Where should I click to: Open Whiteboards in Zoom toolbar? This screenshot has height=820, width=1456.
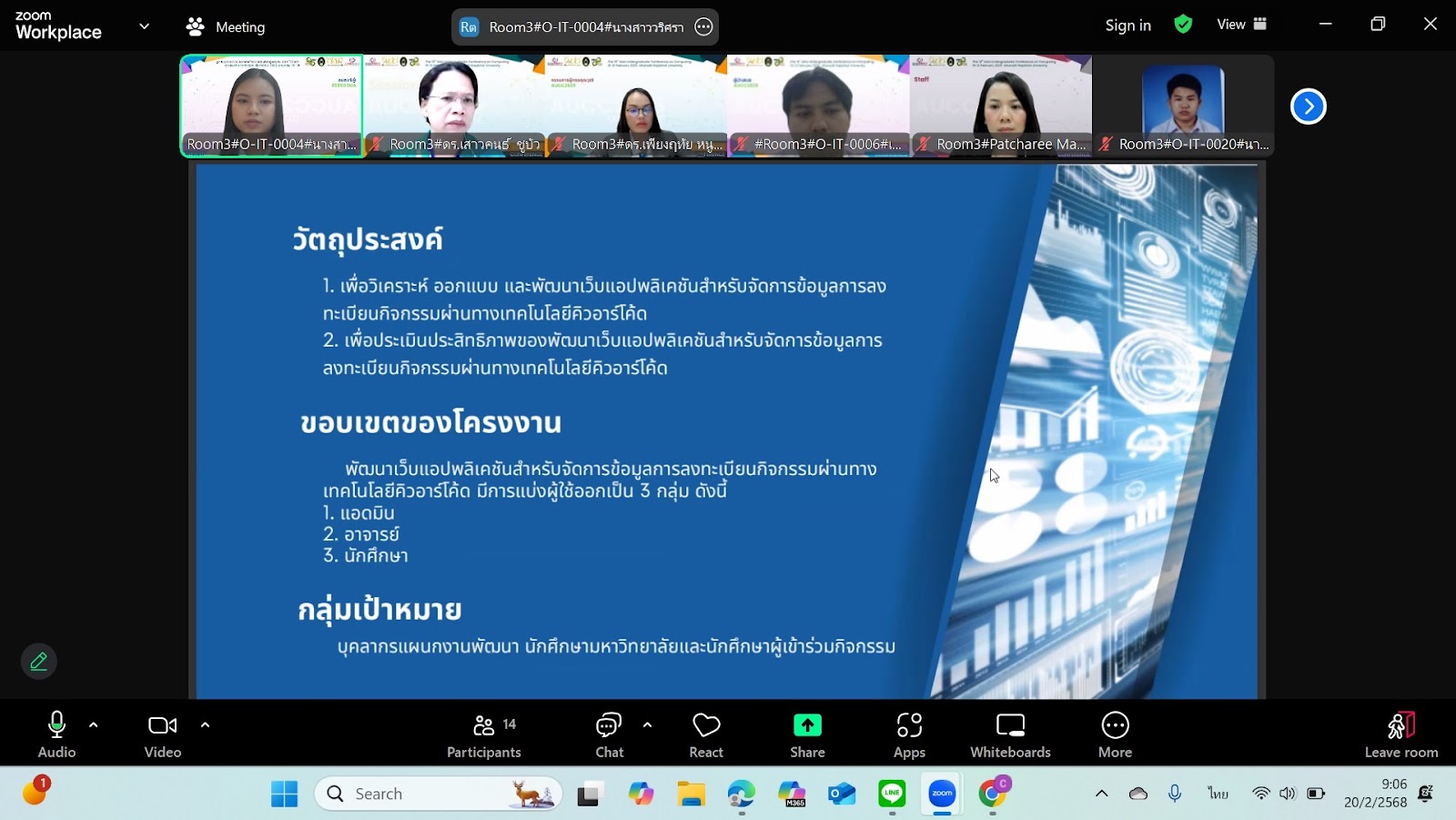[1010, 734]
